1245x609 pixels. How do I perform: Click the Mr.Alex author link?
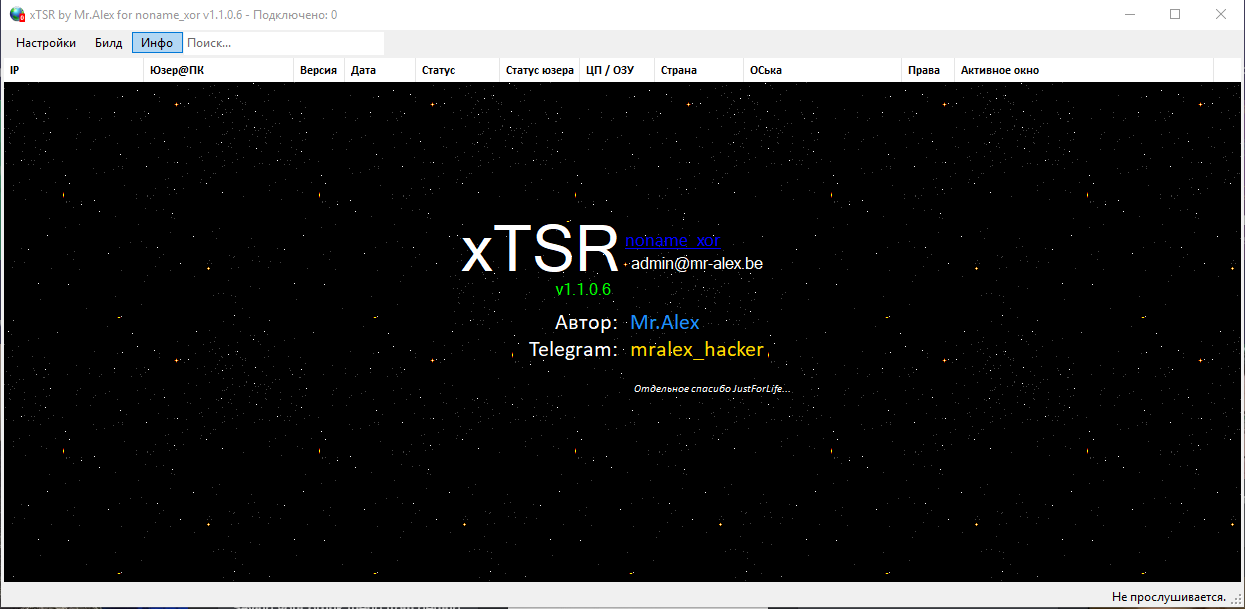pos(665,323)
